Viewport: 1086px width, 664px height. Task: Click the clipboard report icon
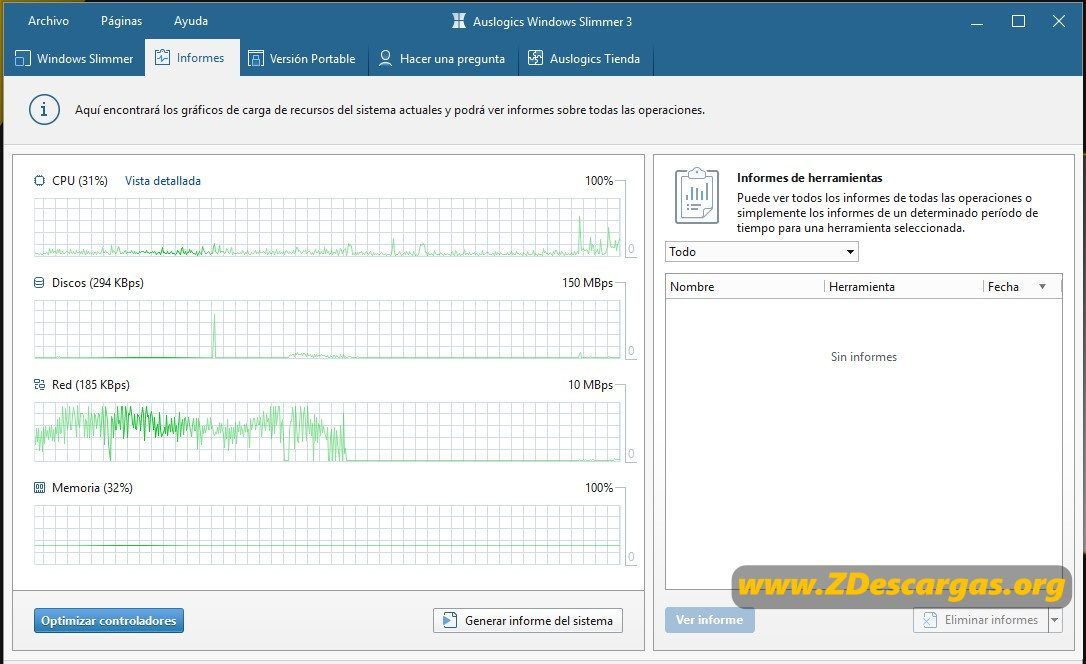pos(697,195)
